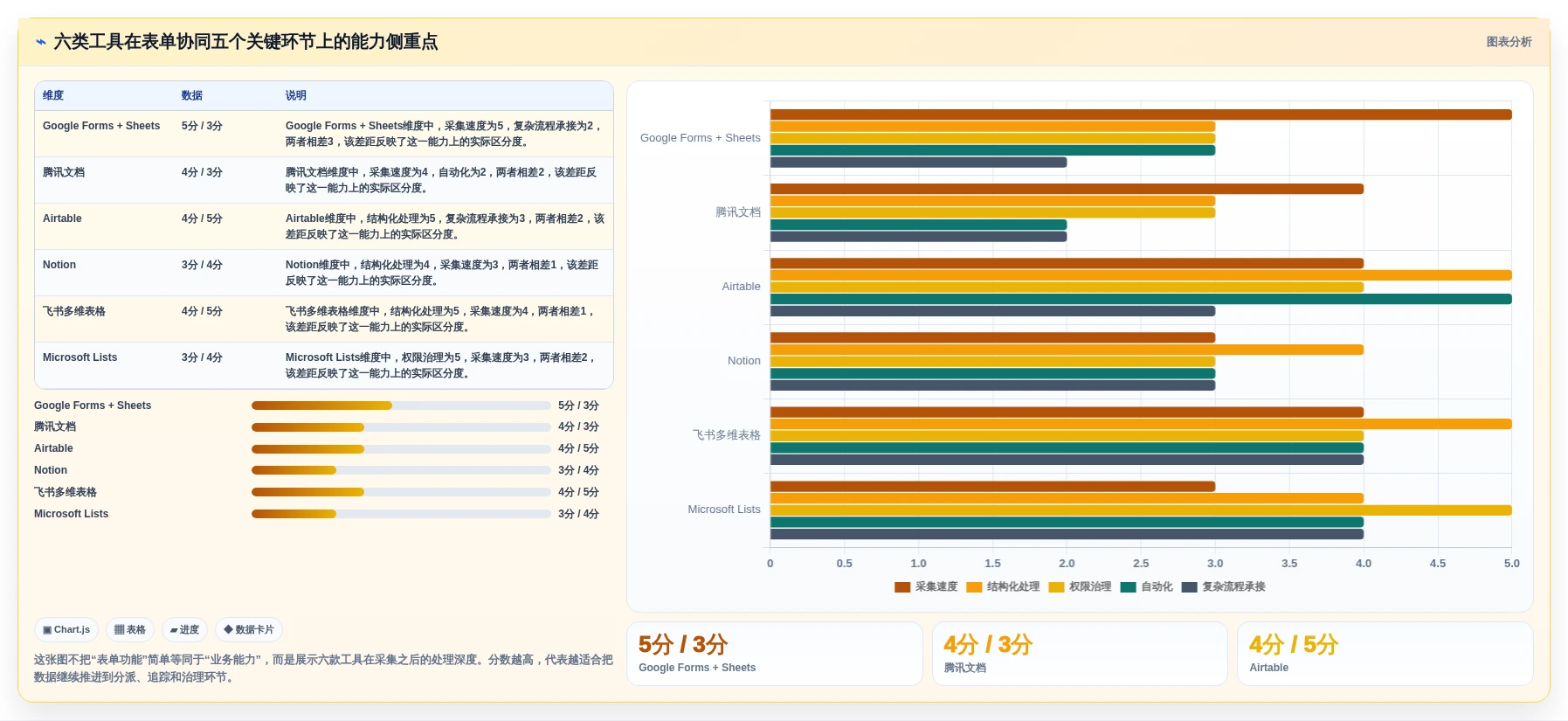
Task: Select the 表格 tag chip
Action: coord(130,629)
